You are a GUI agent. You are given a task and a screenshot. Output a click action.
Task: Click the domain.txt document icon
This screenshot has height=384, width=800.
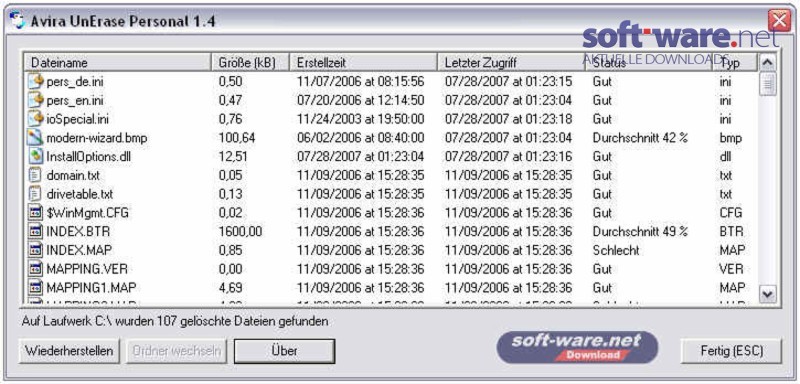tap(36, 175)
